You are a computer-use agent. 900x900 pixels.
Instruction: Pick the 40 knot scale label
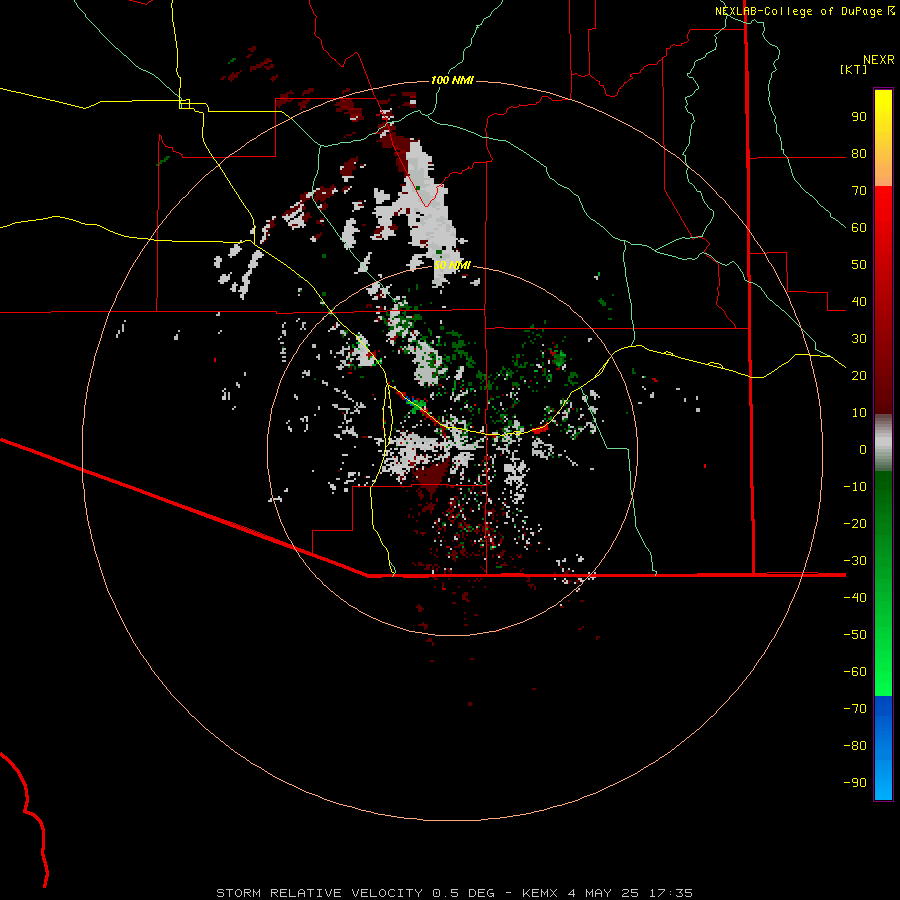point(859,301)
